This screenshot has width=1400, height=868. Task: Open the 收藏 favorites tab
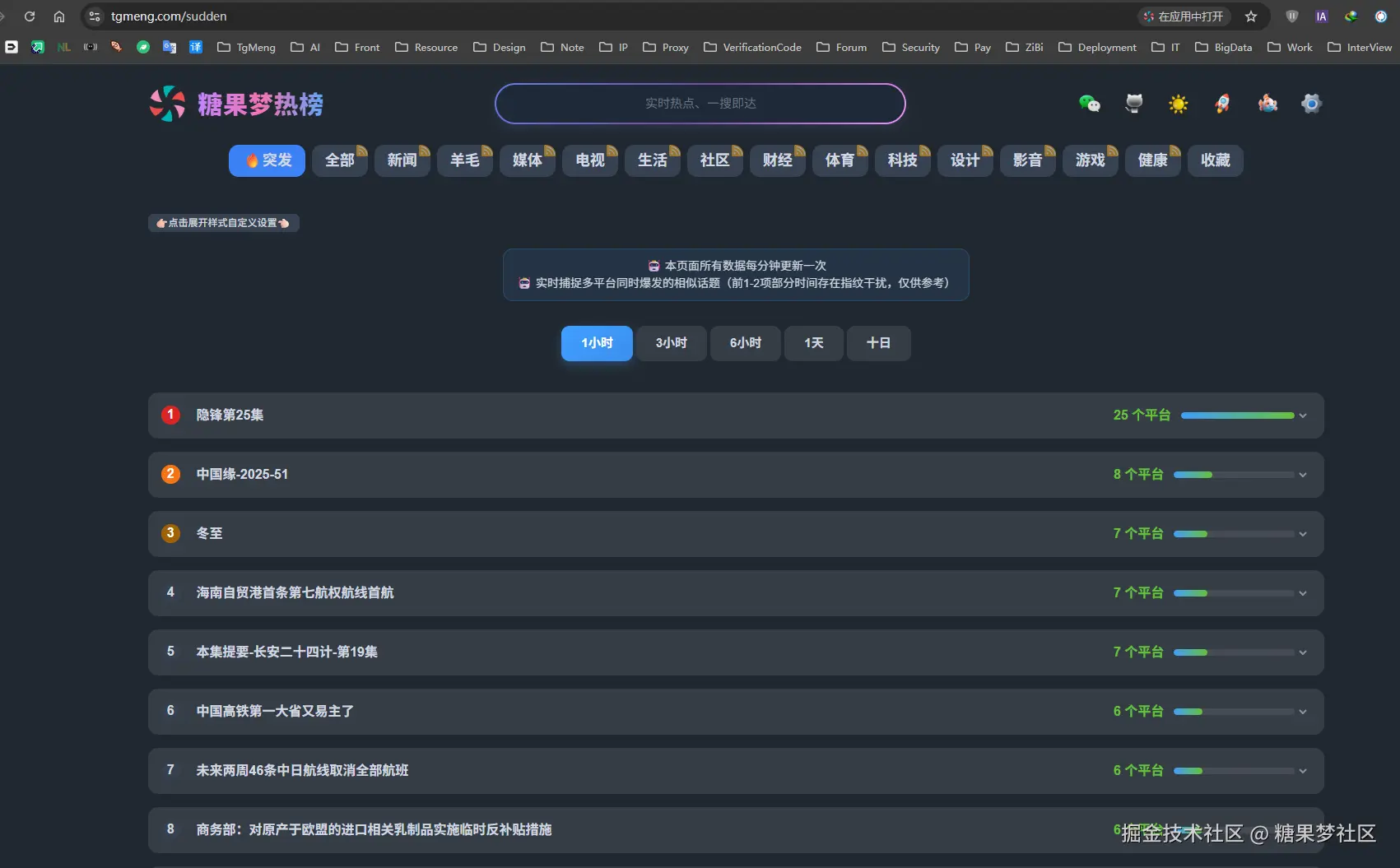(x=1215, y=160)
